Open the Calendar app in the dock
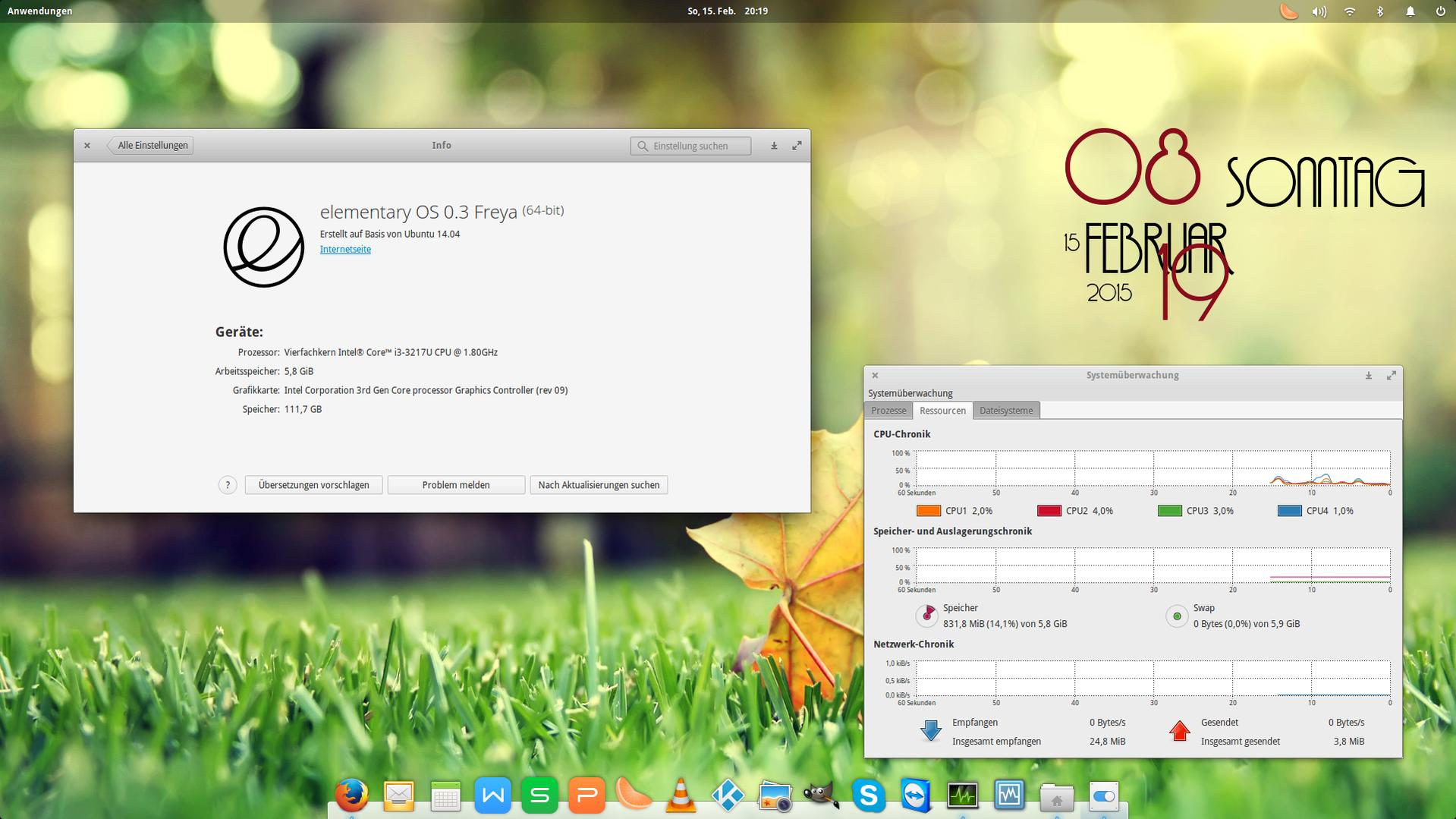The width and height of the screenshot is (1456, 819). (x=445, y=795)
